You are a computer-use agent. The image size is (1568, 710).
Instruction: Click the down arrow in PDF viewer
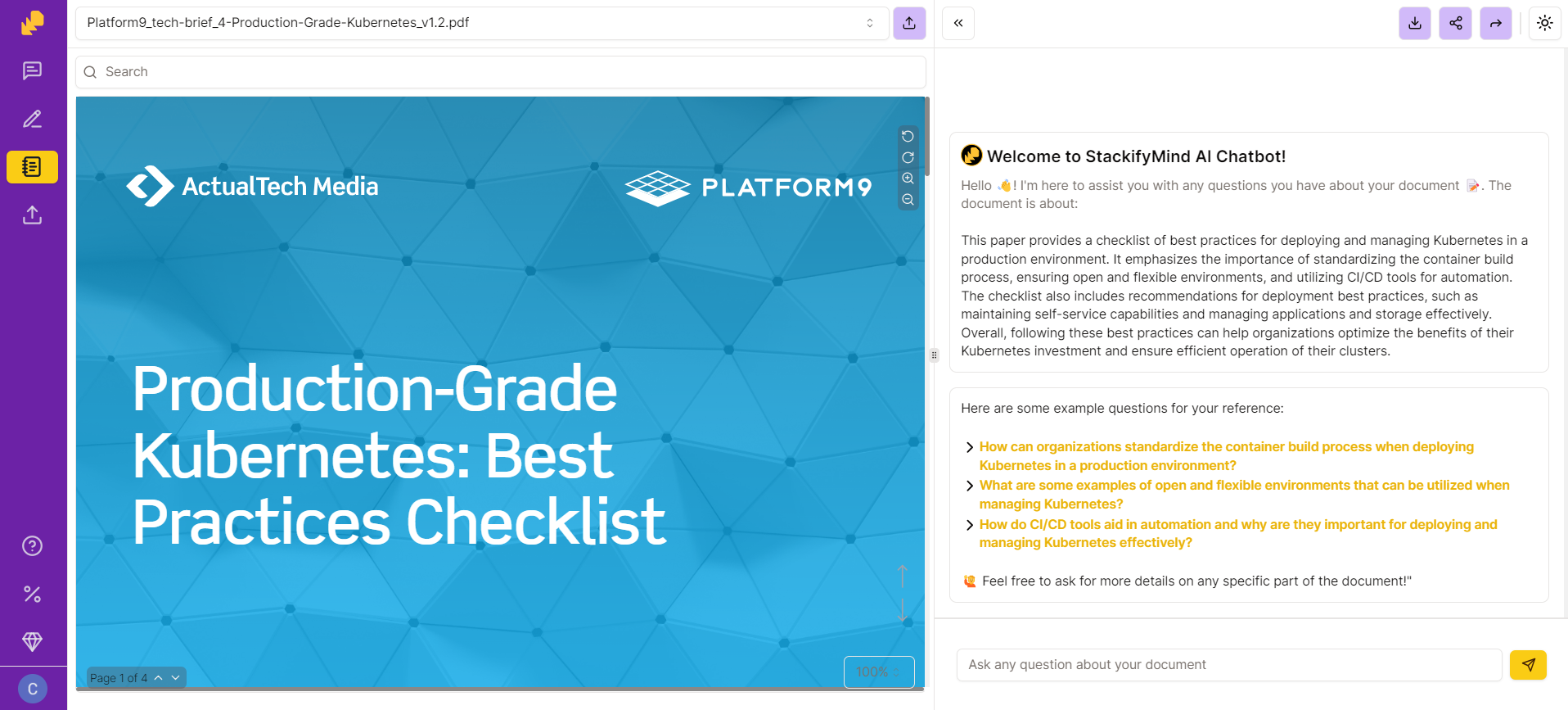[902, 609]
